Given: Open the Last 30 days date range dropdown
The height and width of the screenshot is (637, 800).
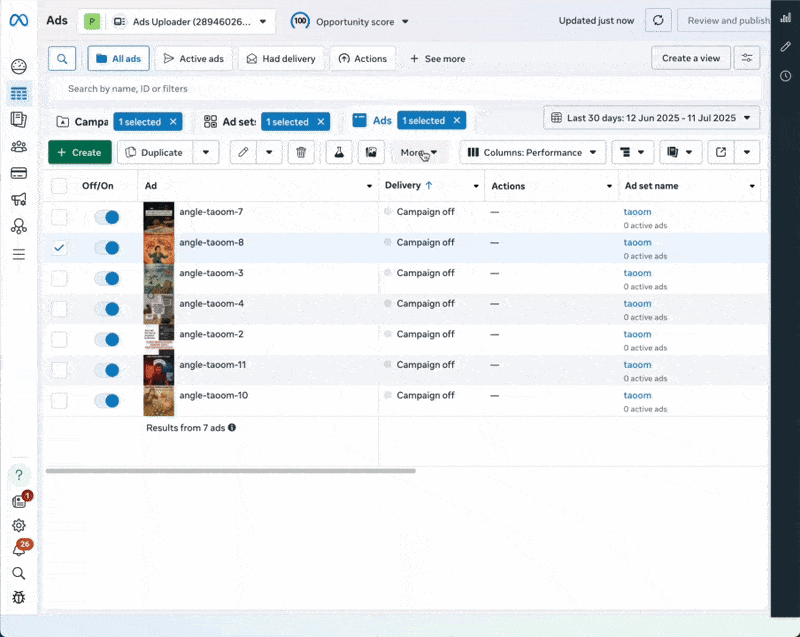Looking at the screenshot, I should pos(651,117).
